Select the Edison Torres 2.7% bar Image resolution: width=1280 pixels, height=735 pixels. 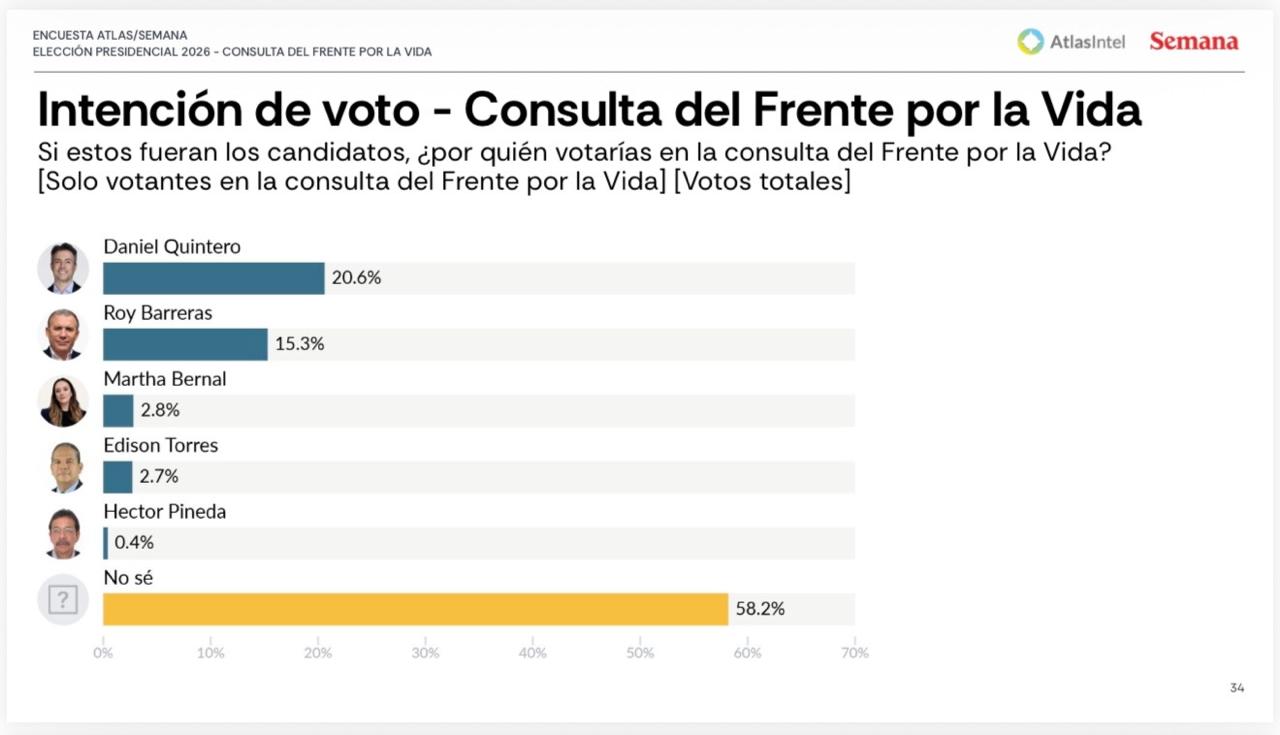coord(118,477)
